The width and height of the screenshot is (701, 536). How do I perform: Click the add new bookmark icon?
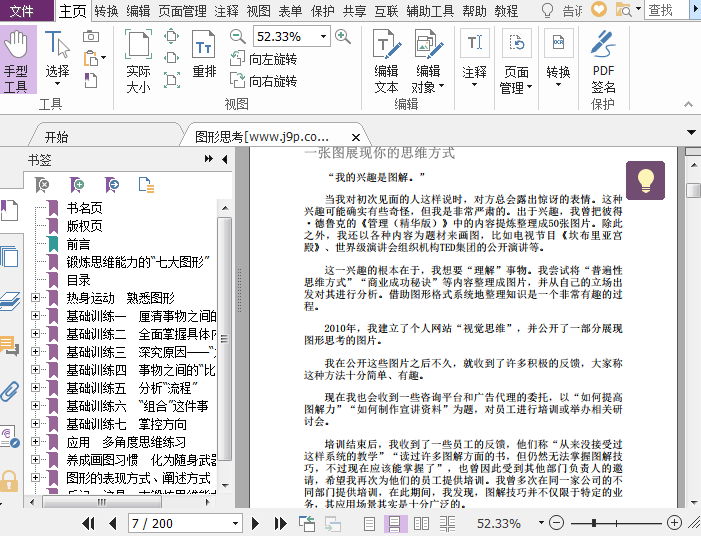[77, 185]
